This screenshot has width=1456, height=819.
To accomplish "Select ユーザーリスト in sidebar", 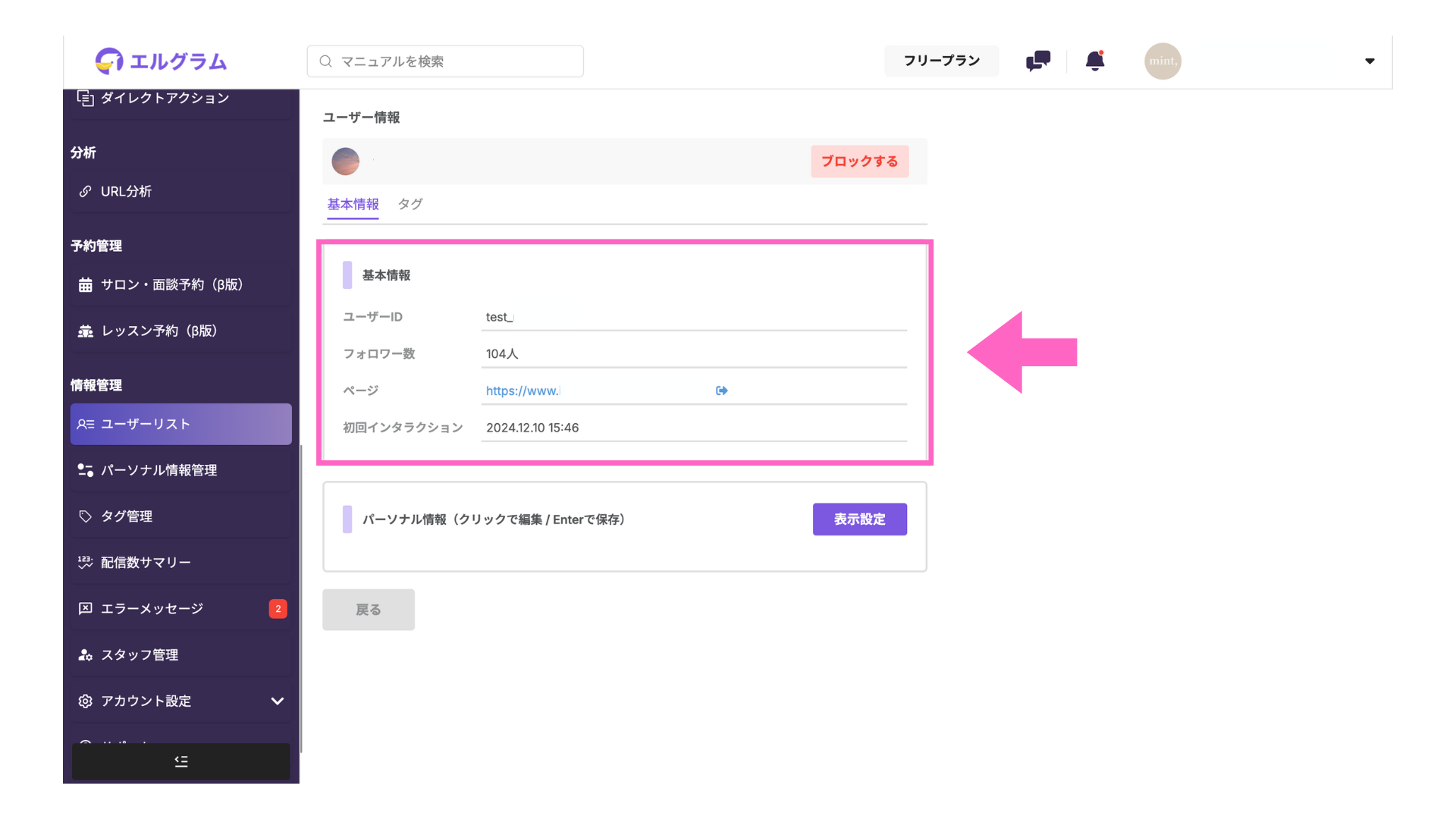I will (181, 424).
